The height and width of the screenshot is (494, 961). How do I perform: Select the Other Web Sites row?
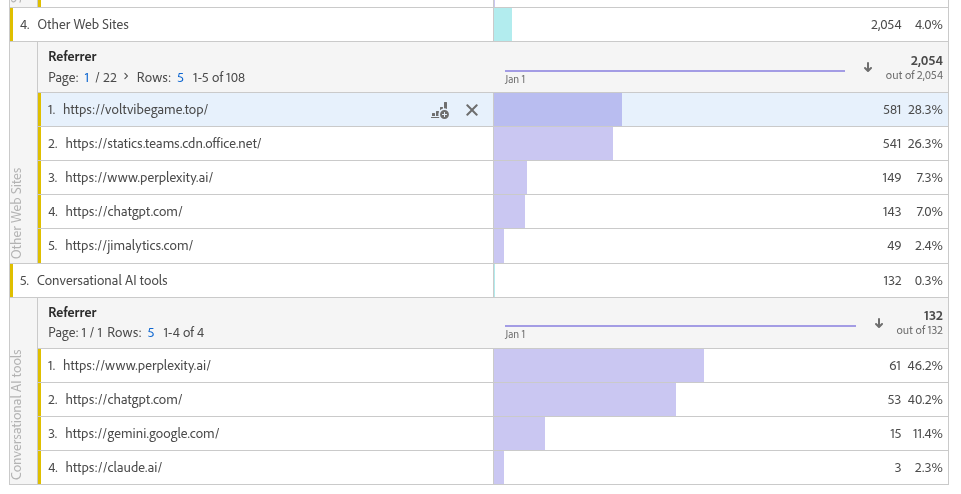(83, 24)
